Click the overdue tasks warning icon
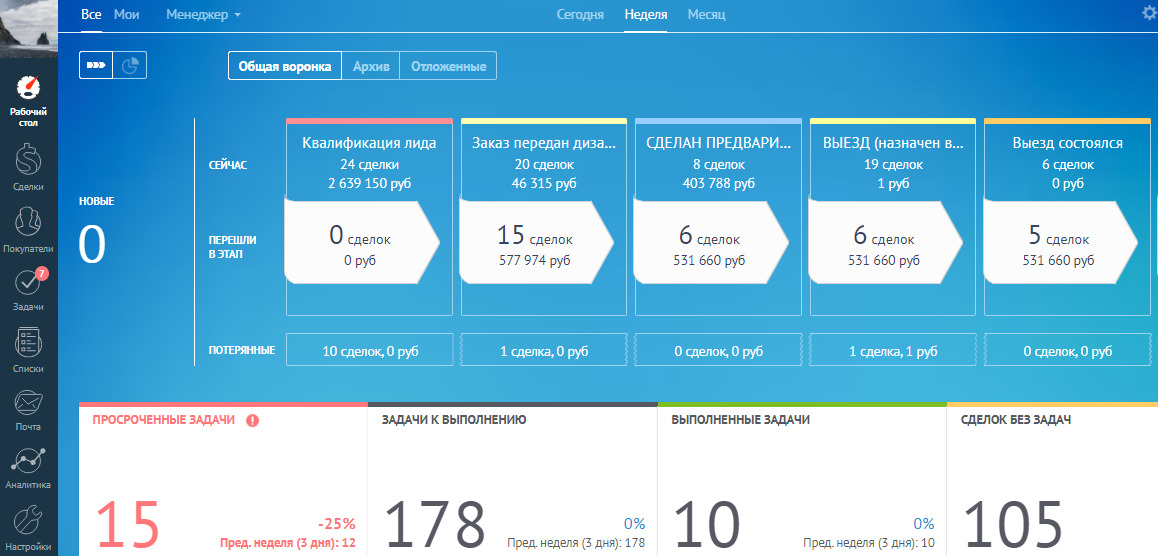 [x=252, y=420]
